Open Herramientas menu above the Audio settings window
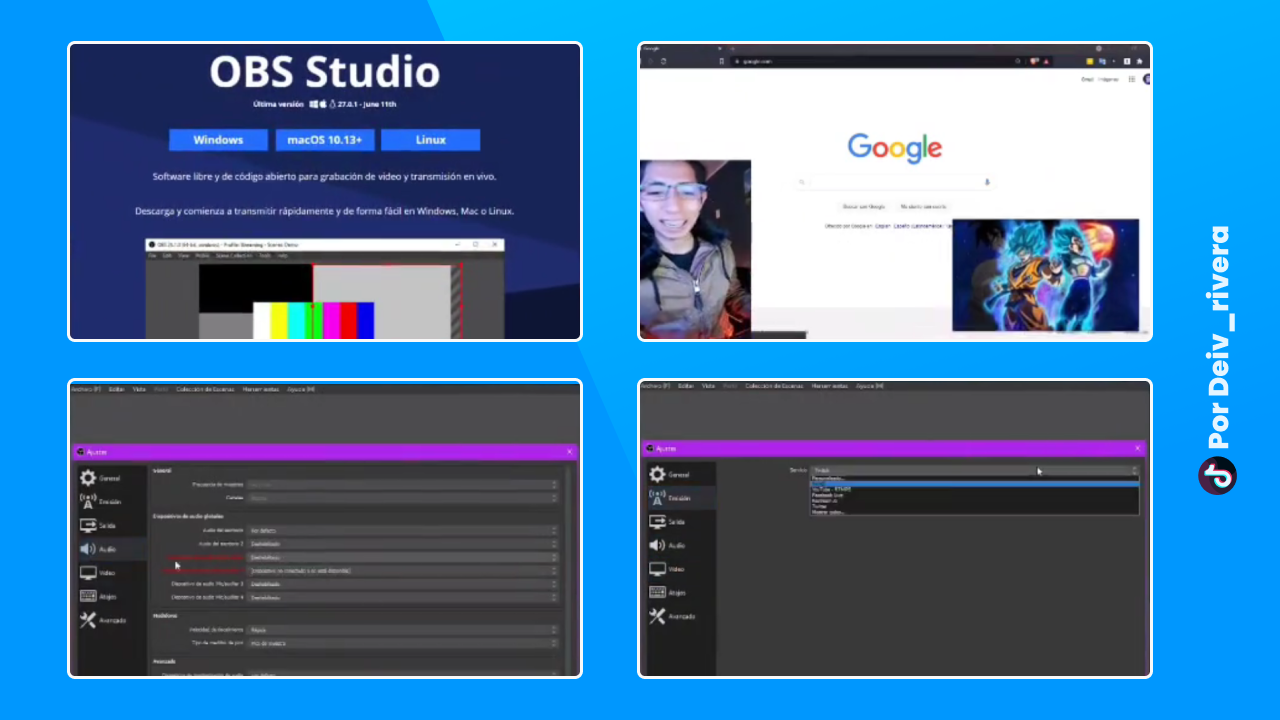This screenshot has height=720, width=1280. pyautogui.click(x=259, y=389)
